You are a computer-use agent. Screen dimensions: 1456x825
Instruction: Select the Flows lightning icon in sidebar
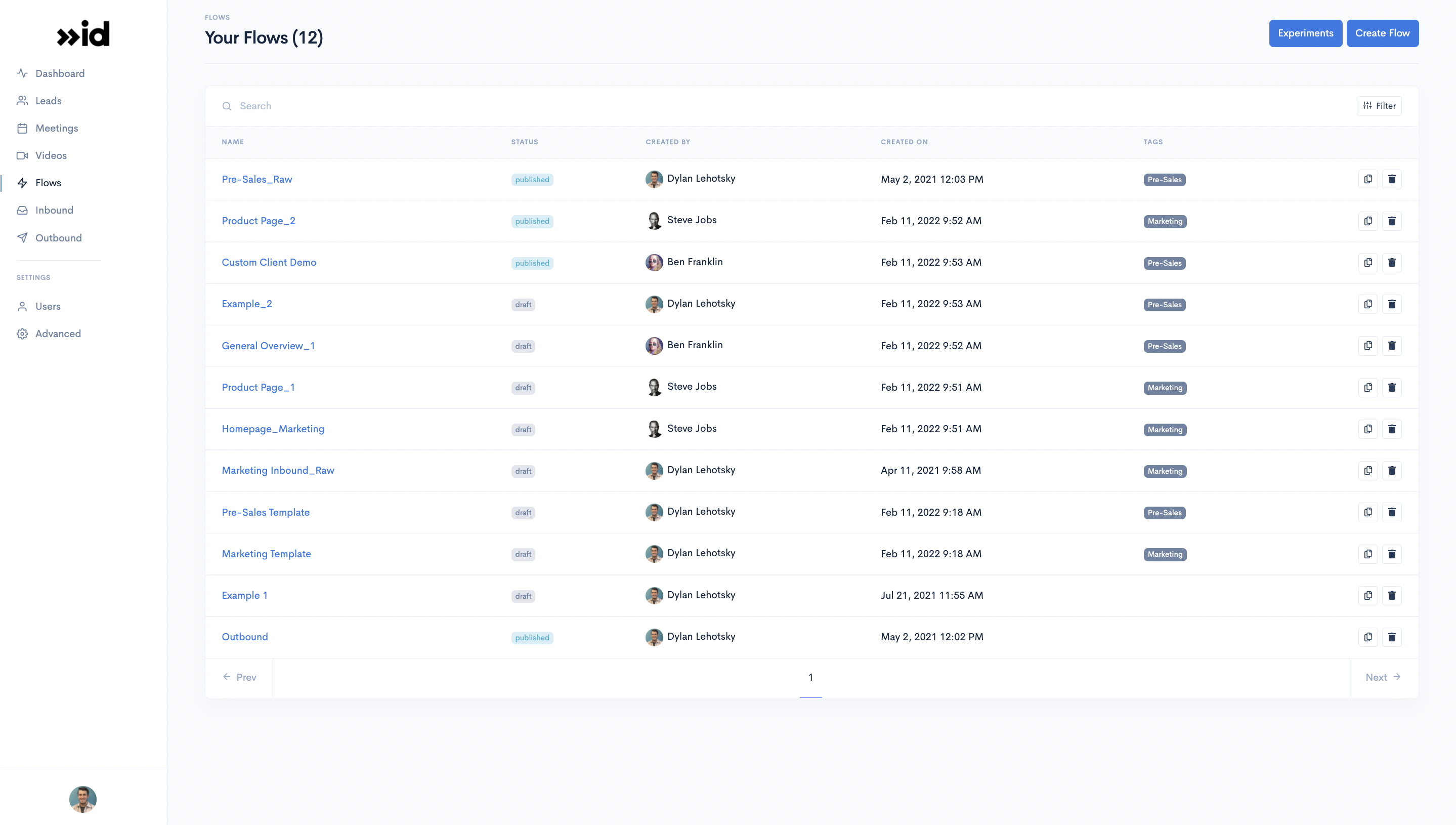(22, 182)
